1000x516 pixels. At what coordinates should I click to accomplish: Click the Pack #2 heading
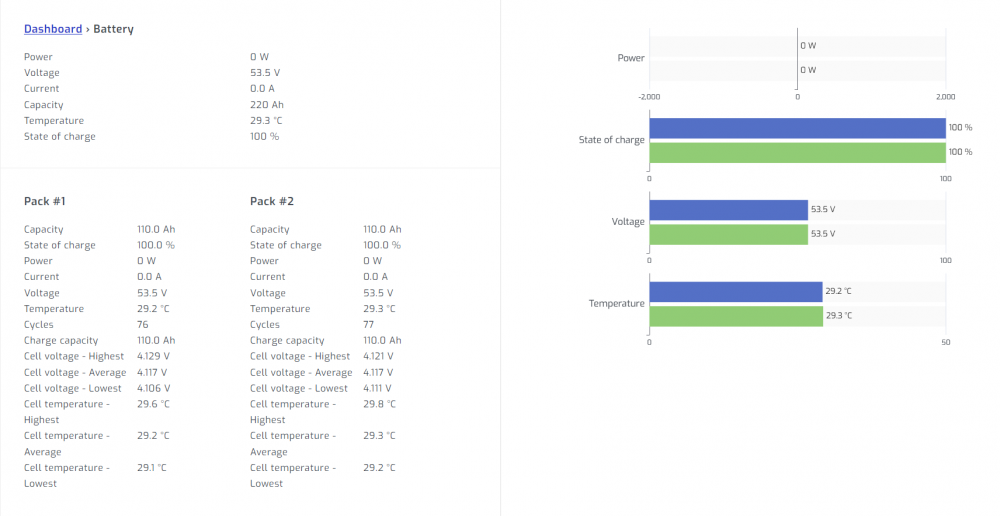click(272, 201)
